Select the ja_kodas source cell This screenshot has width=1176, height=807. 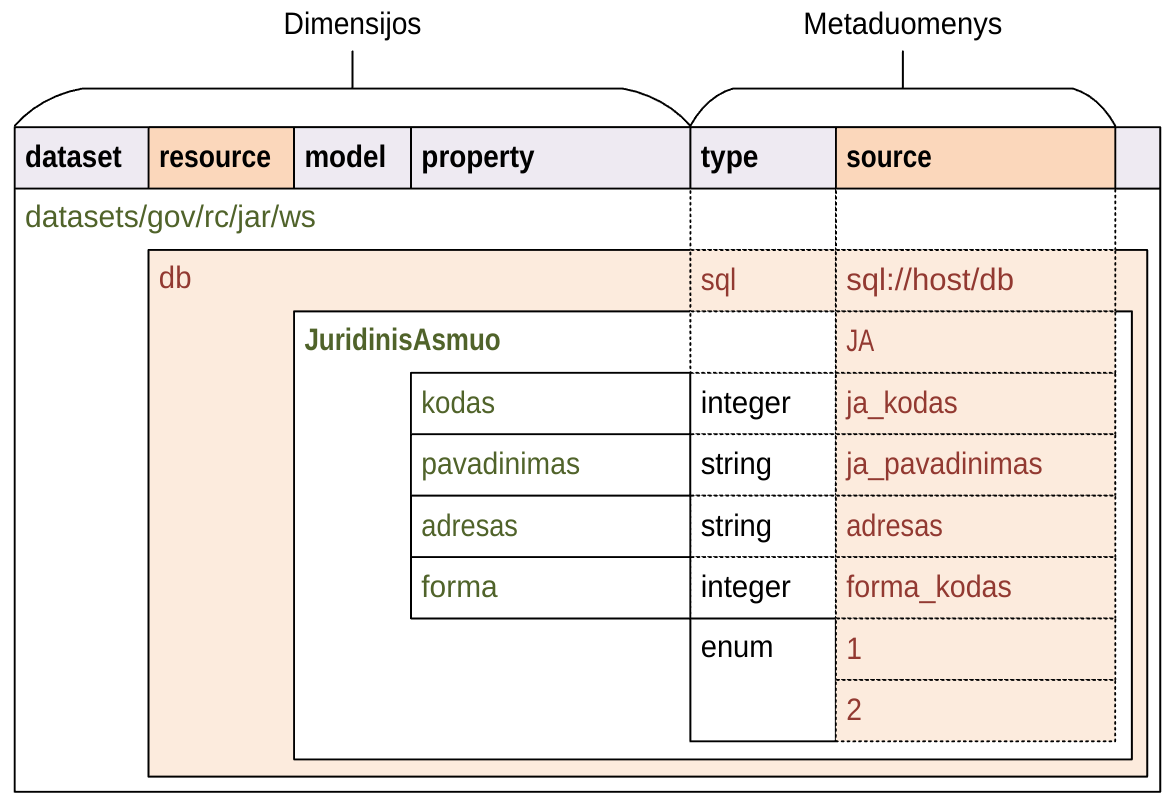click(x=902, y=403)
